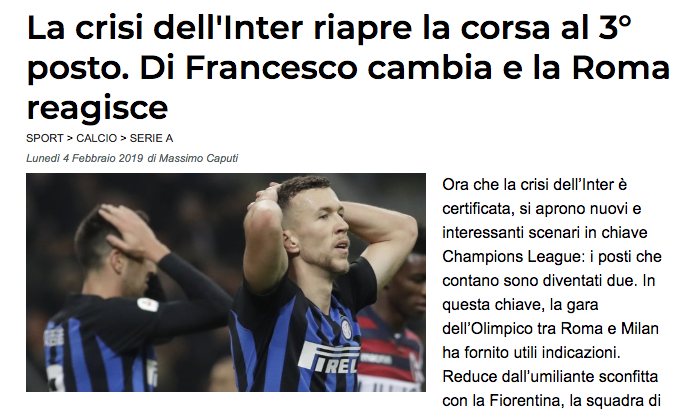This screenshot has height=415, width=678.
Task: Click the player in red striped shirt
Action: click(393, 320)
